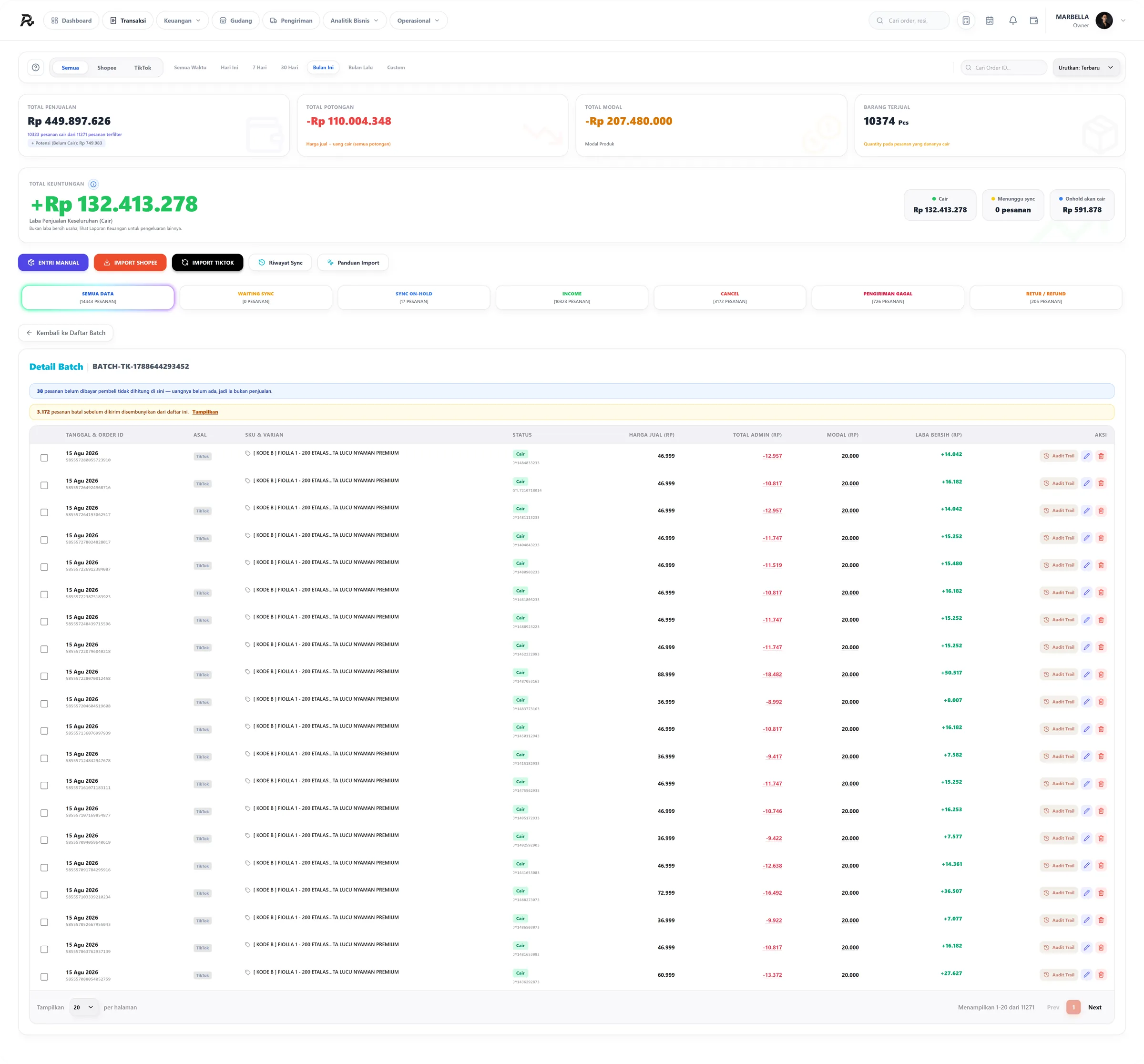
Task: Open Audit Trail for the +16.253 row
Action: click(1059, 811)
